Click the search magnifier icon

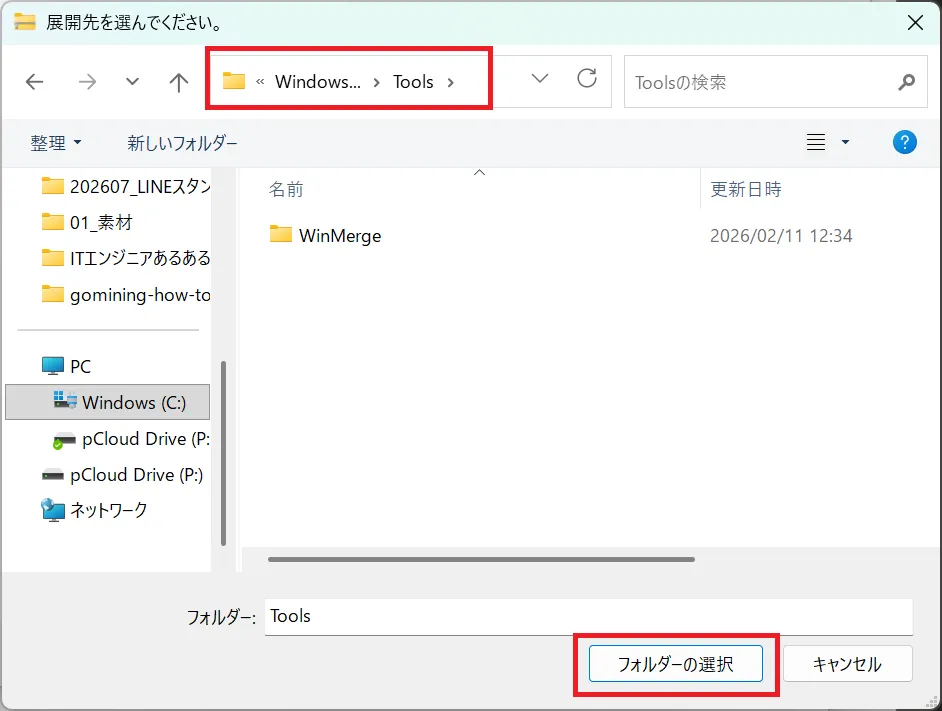coord(907,82)
